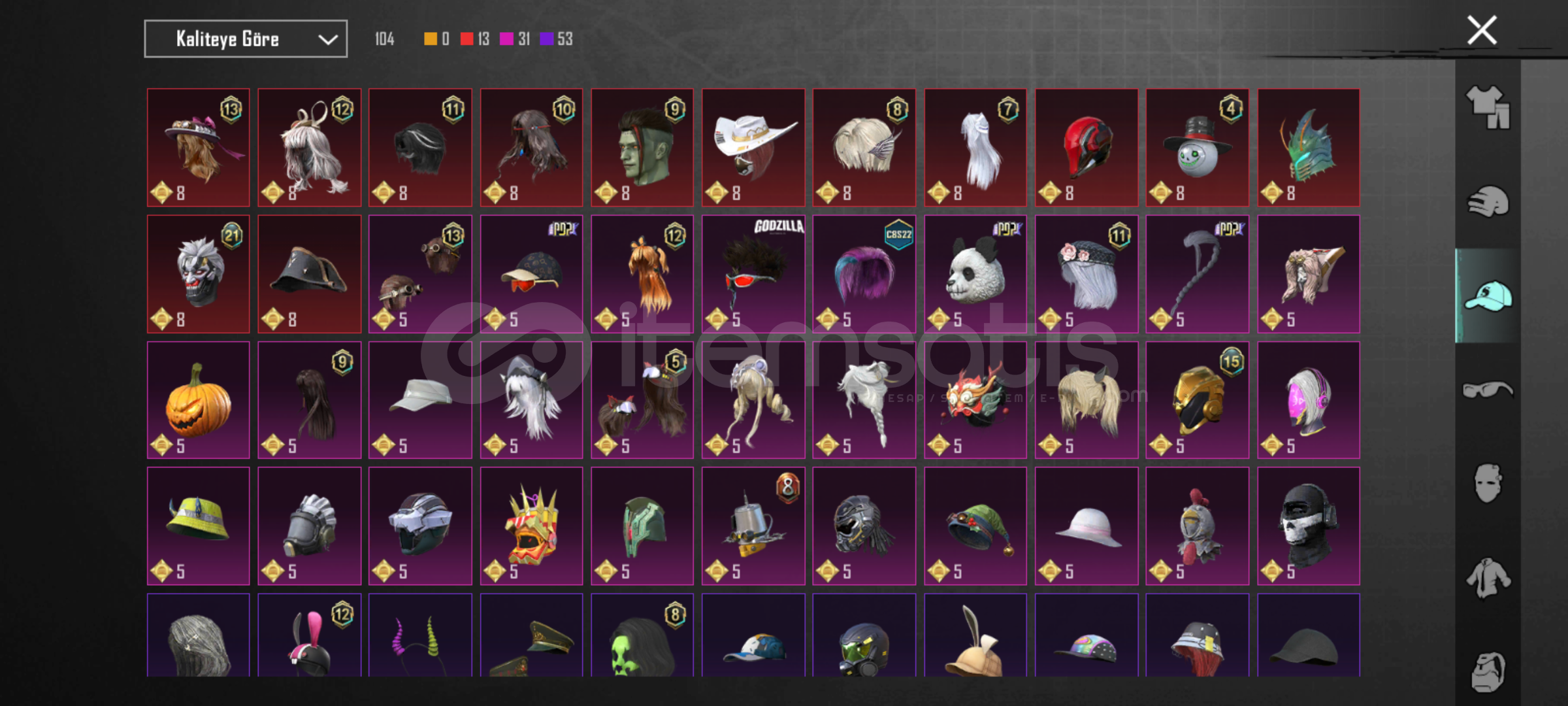
Task: Select the helmet category icon in sidebar
Action: [x=1488, y=201]
